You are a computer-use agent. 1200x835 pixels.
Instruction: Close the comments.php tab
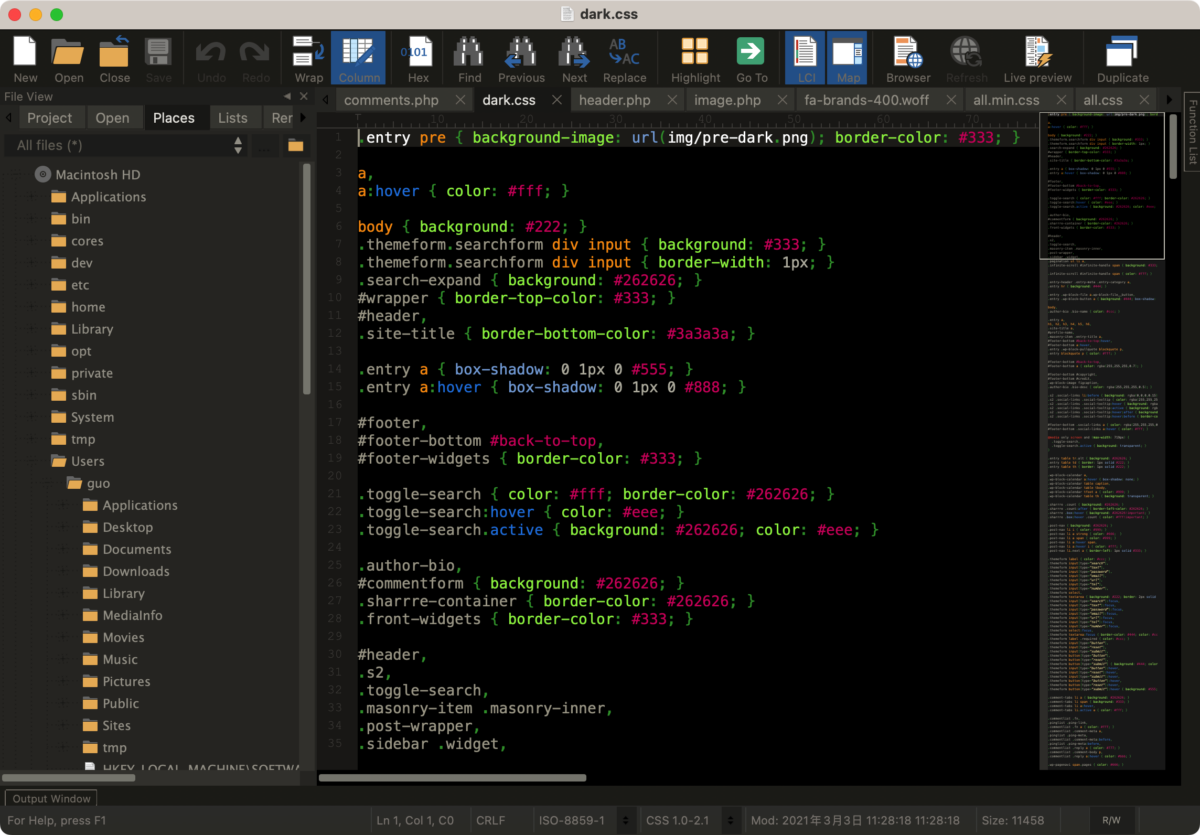click(x=460, y=100)
